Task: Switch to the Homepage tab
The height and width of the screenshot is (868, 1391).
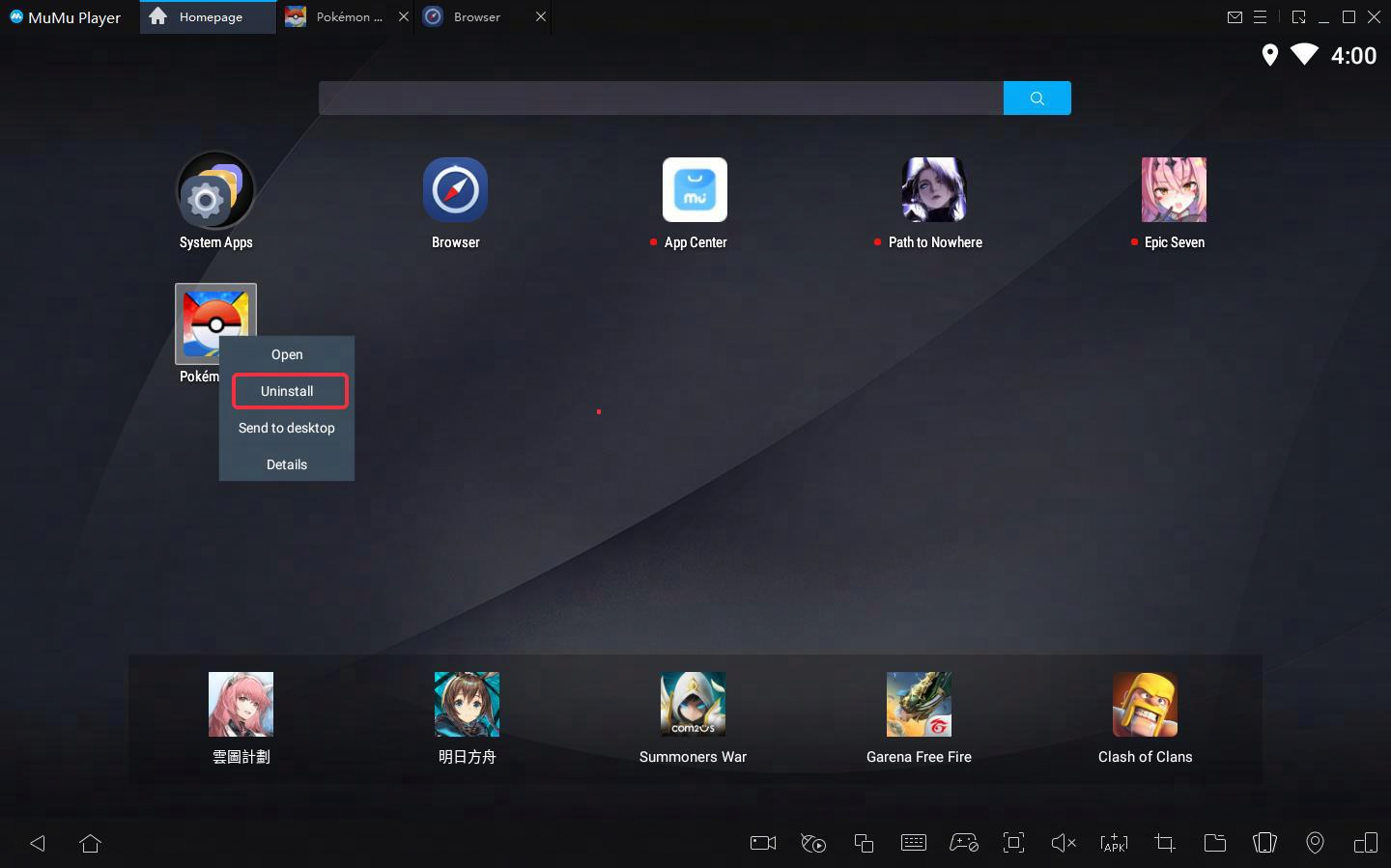Action: 208,16
